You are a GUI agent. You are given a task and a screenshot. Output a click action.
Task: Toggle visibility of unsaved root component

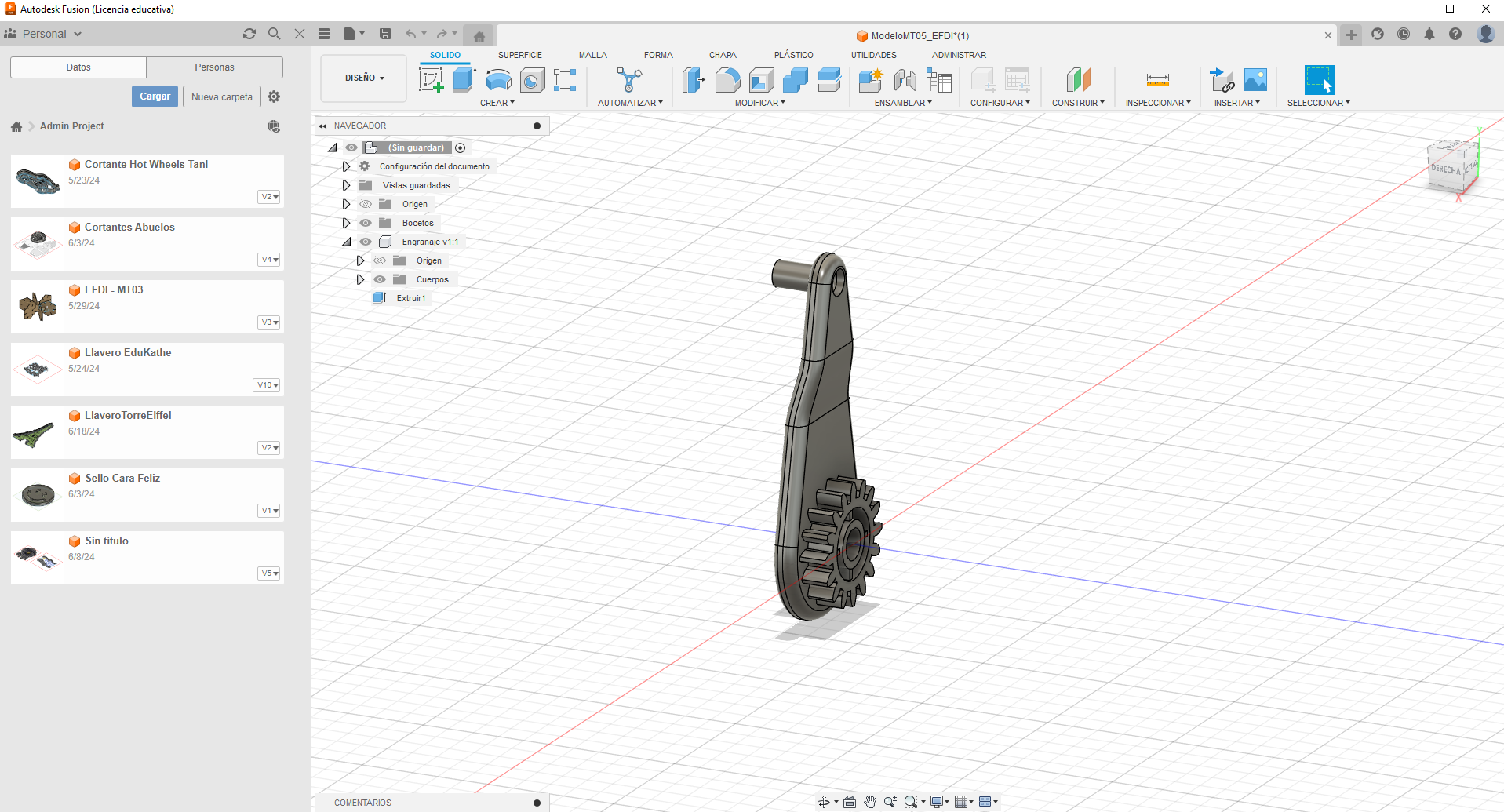pos(351,147)
